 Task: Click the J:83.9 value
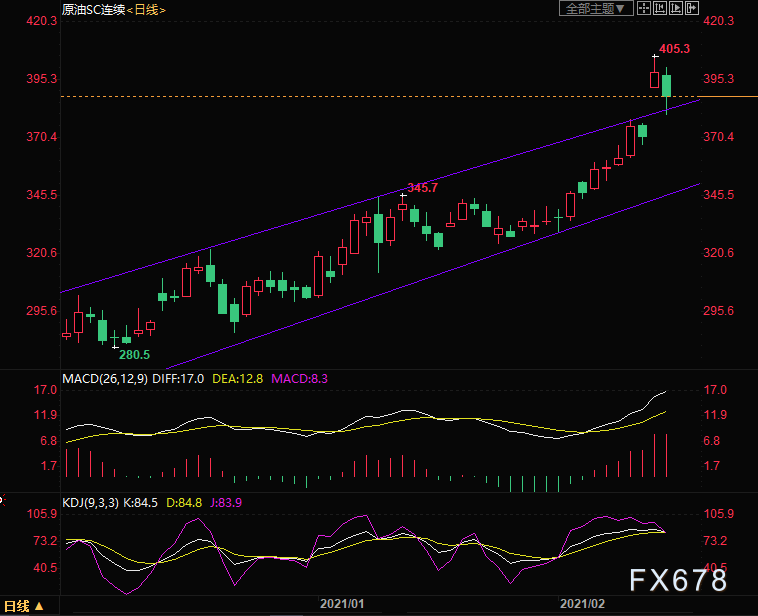pyautogui.click(x=226, y=503)
